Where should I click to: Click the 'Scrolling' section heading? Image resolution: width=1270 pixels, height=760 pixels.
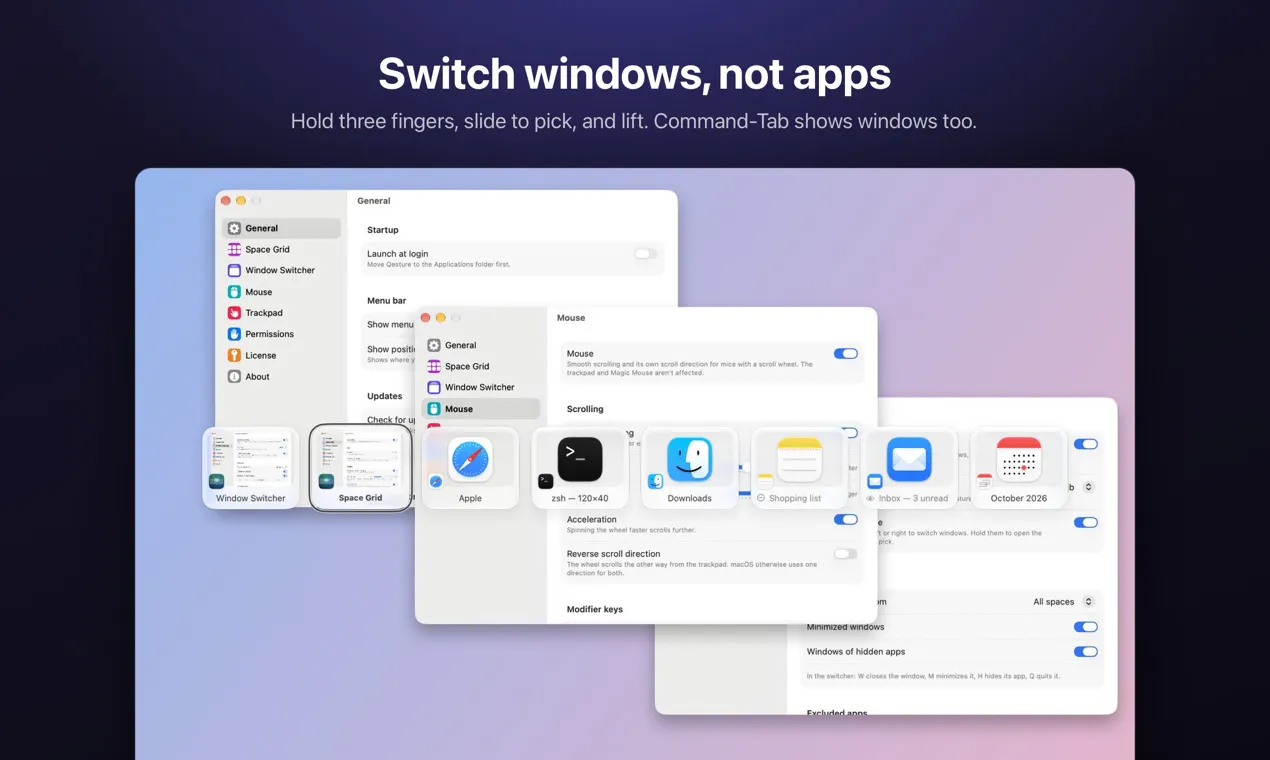pyautogui.click(x=585, y=409)
